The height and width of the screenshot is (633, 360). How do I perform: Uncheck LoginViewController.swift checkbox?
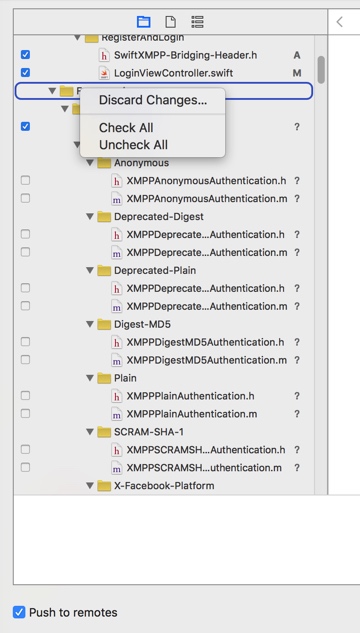pyautogui.click(x=25, y=73)
